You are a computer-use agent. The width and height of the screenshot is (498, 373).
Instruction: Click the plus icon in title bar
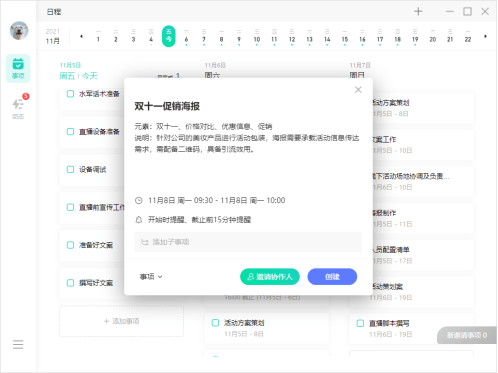click(x=418, y=12)
